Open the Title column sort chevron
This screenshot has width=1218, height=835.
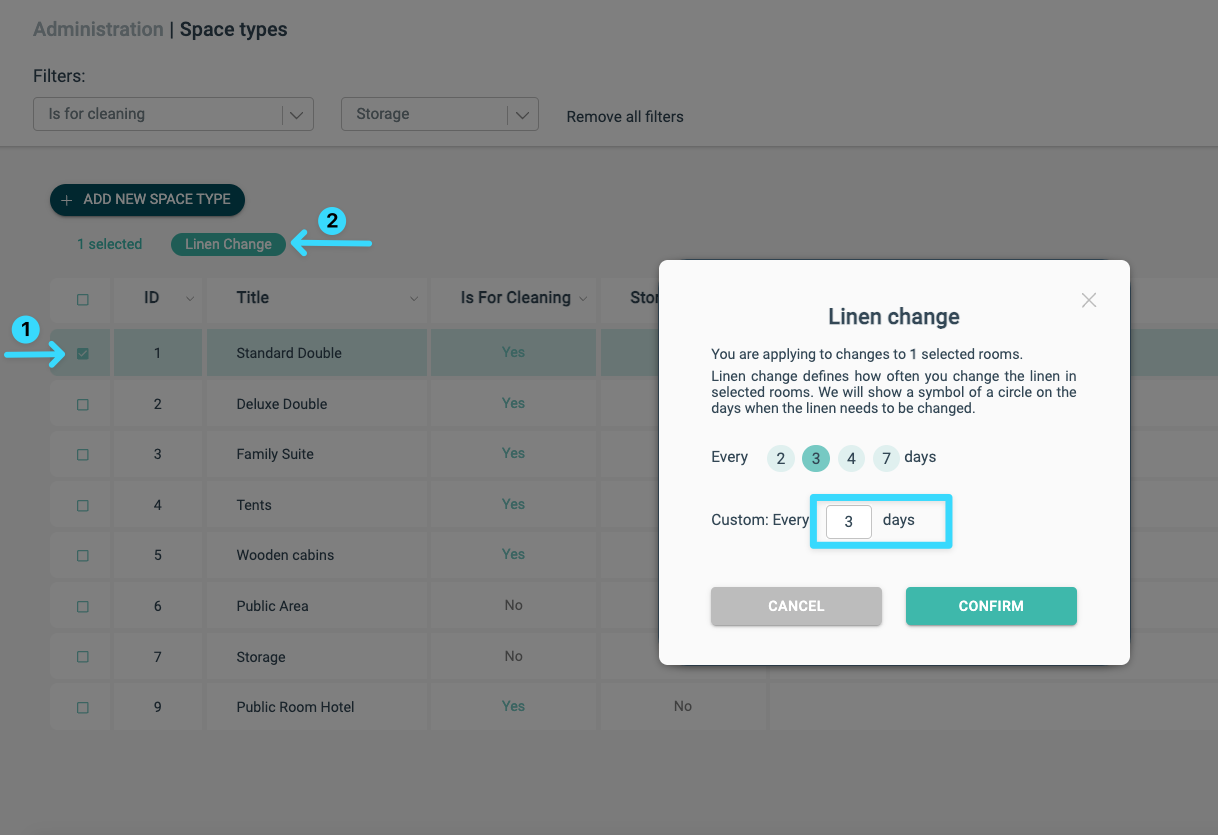(x=414, y=299)
